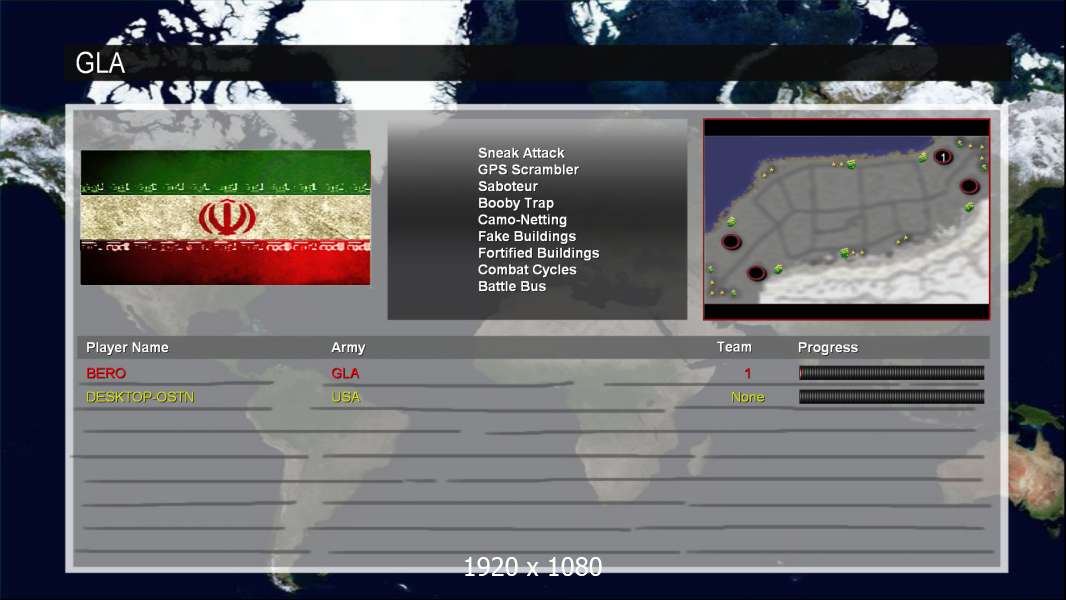Image resolution: width=1066 pixels, height=600 pixels.
Task: Click "Camo-Netting" entry
Action: point(522,219)
